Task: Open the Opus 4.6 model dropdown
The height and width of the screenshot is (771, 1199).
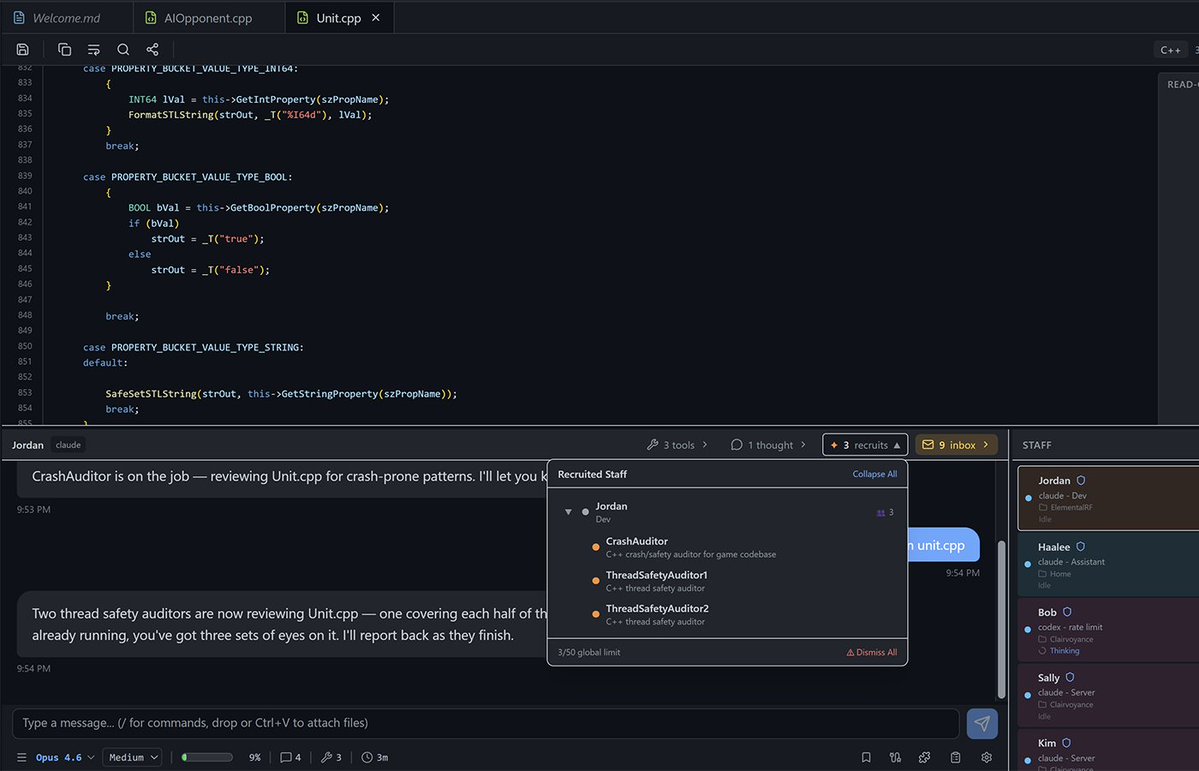Action: pyautogui.click(x=65, y=757)
